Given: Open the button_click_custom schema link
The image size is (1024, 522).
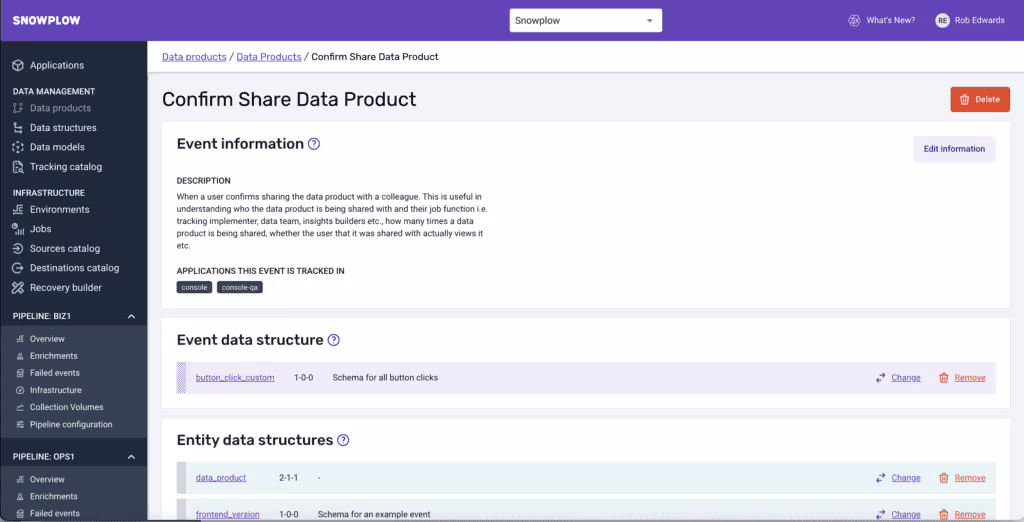Looking at the screenshot, I should [235, 378].
